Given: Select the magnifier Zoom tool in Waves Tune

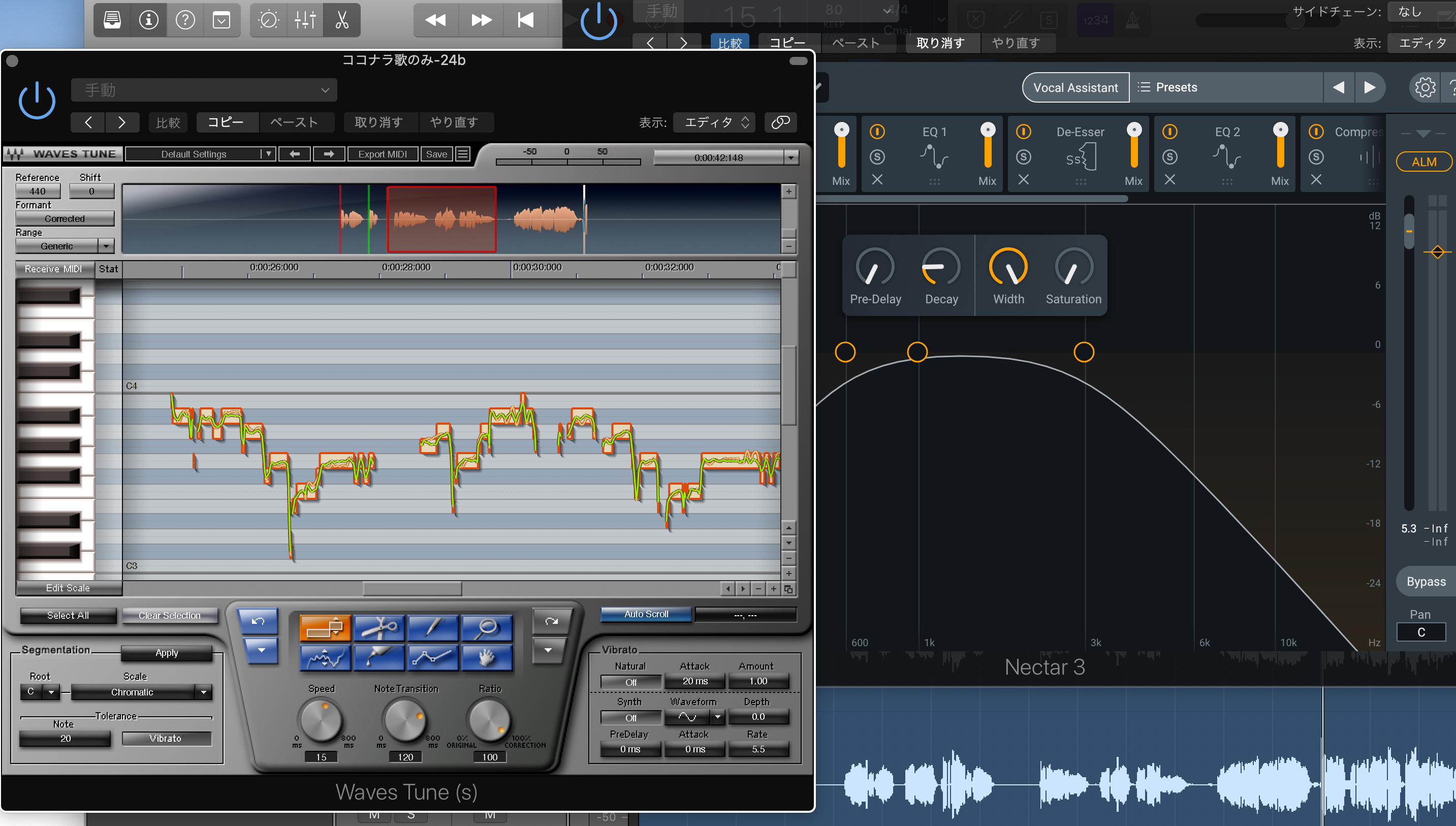Looking at the screenshot, I should click(487, 628).
